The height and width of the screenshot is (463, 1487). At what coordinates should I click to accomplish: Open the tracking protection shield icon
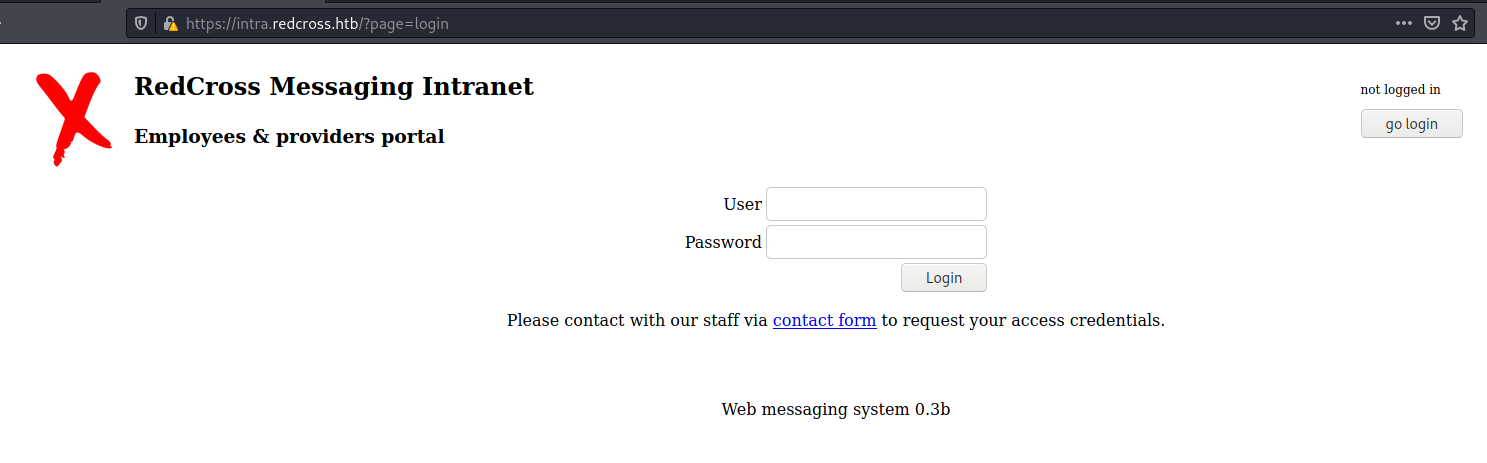141,23
